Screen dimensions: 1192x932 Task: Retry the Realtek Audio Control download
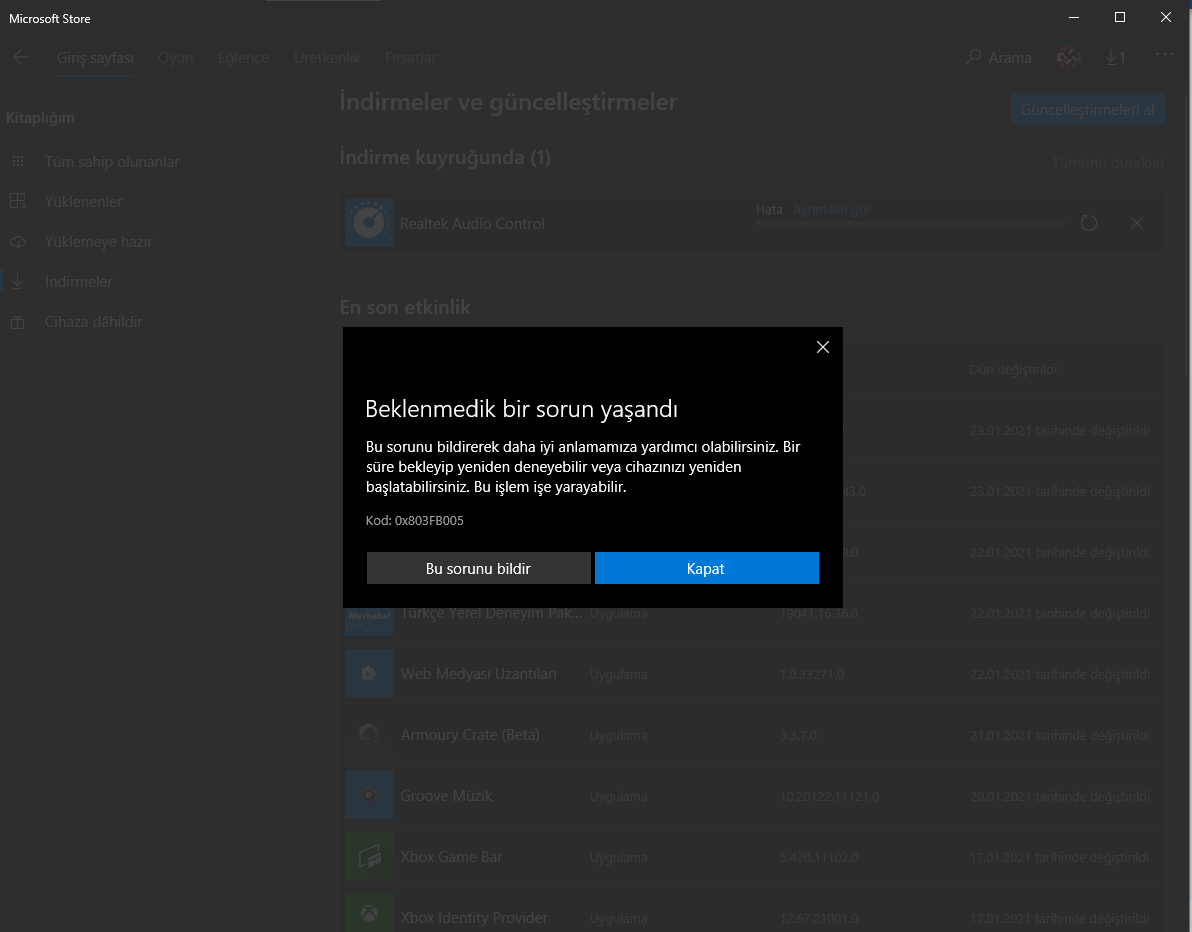click(1089, 223)
